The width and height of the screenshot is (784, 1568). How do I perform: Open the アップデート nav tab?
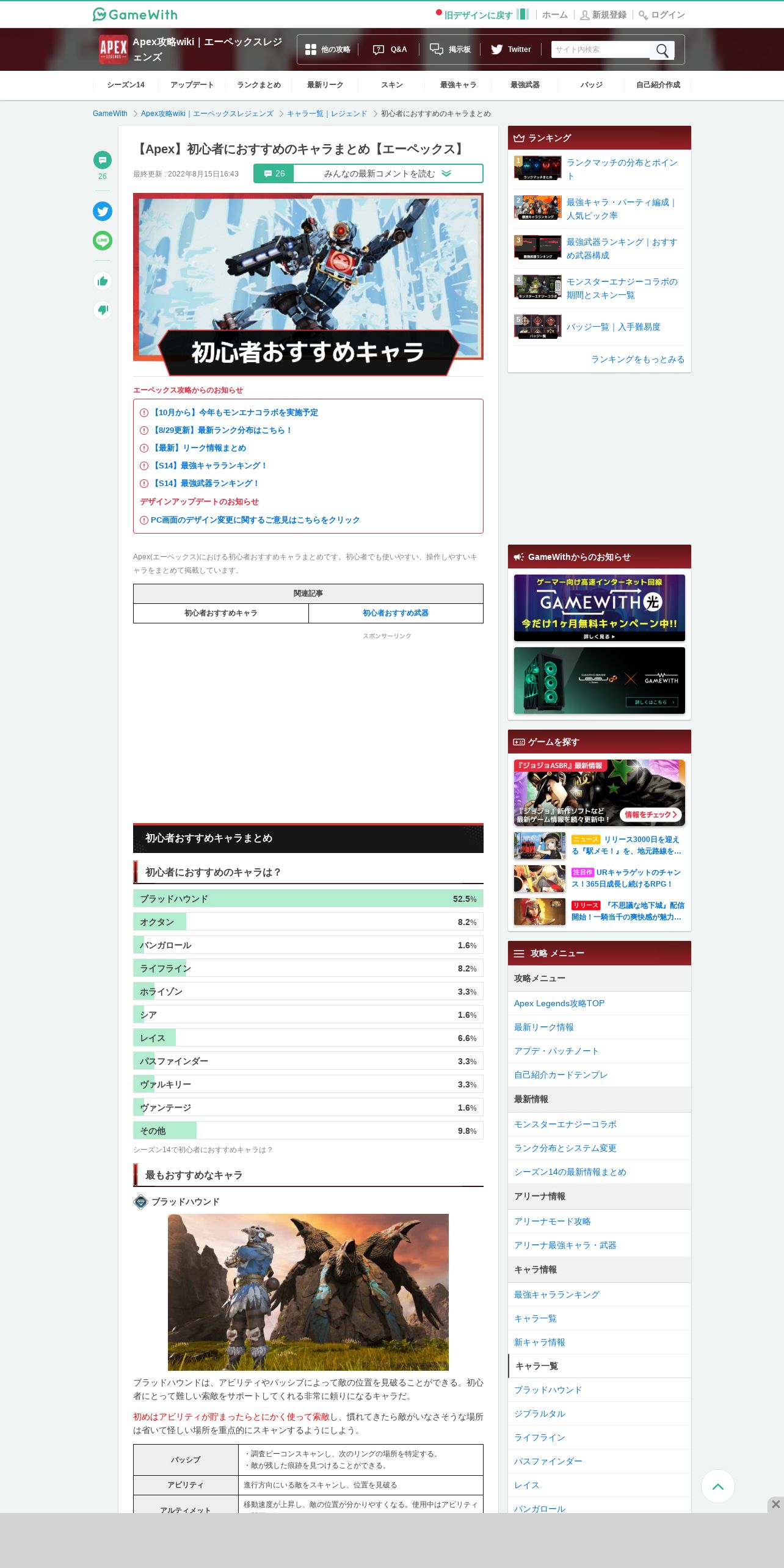click(x=192, y=85)
